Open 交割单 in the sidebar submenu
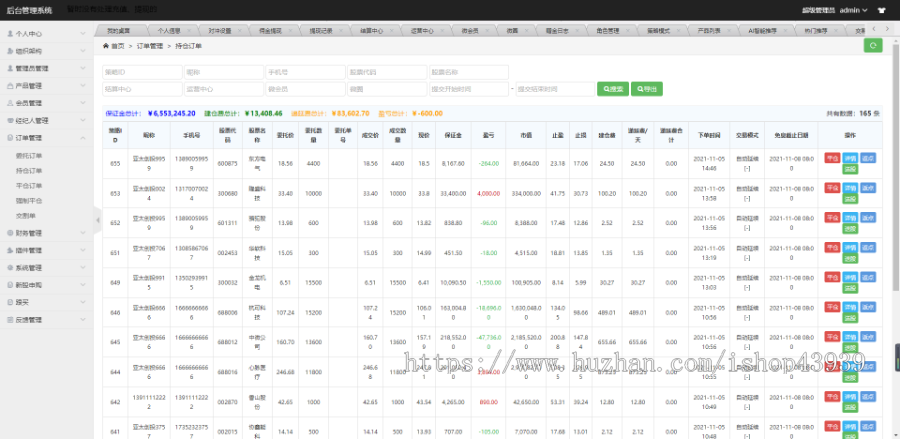900x439 pixels. coord(26,216)
